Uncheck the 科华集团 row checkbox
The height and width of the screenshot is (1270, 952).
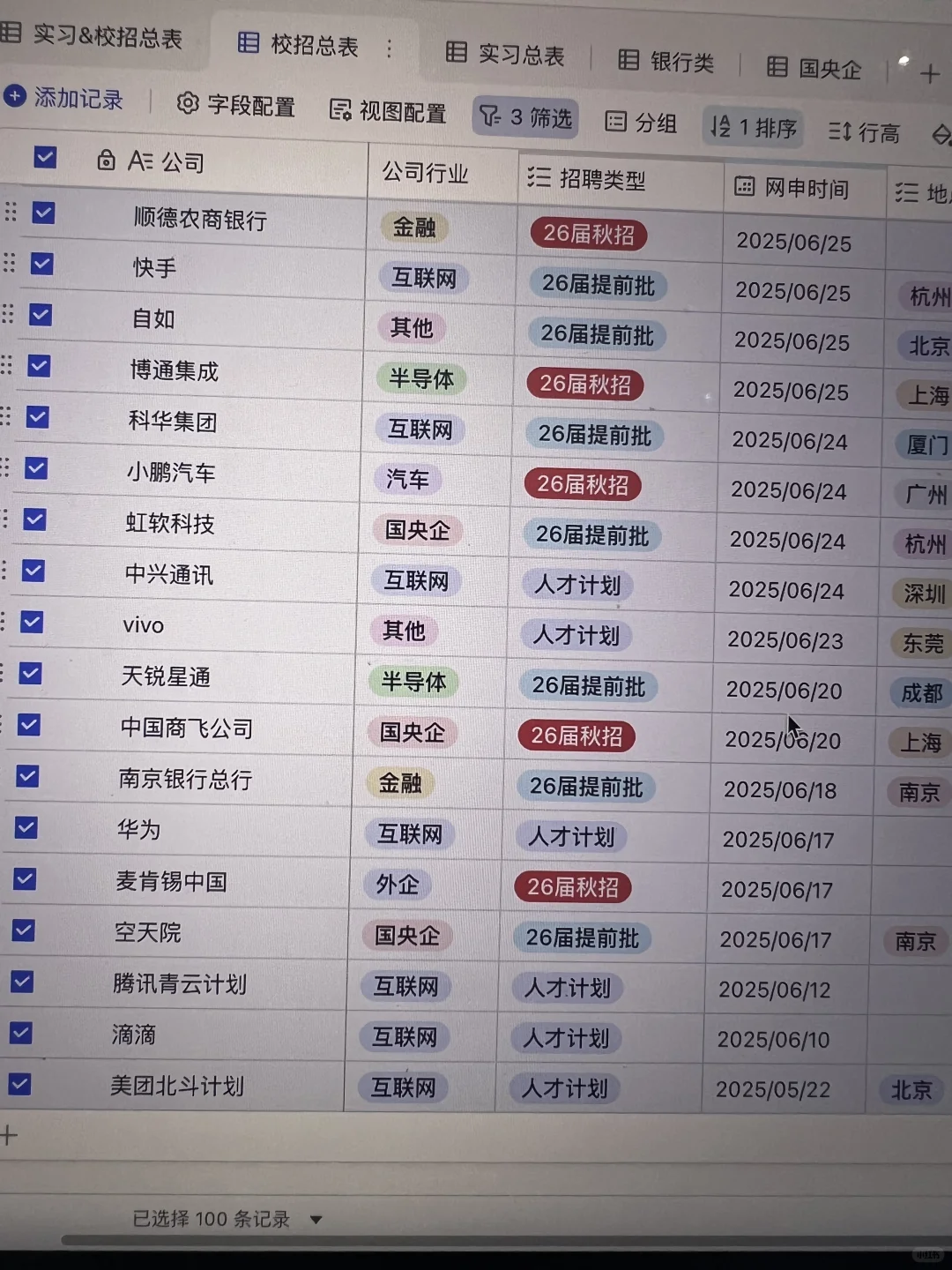pyautogui.click(x=37, y=416)
